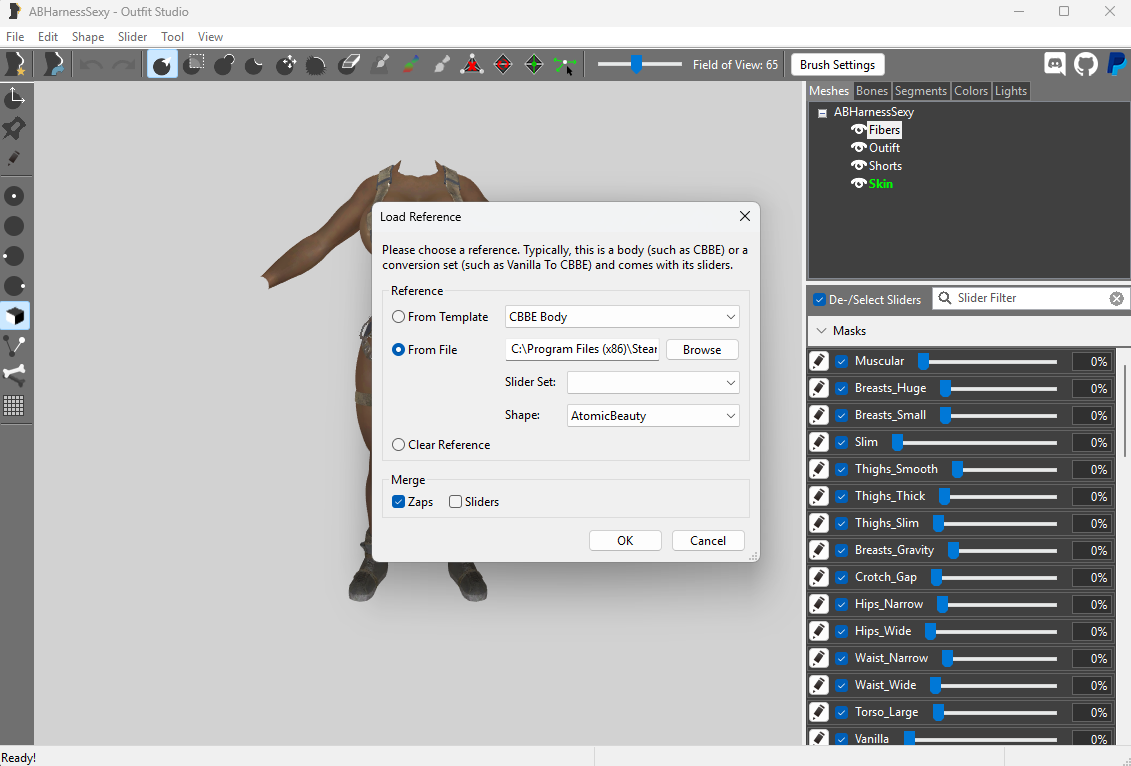Select the Inflate brush tool
This screenshot has height=766, width=1131.
click(x=224, y=64)
